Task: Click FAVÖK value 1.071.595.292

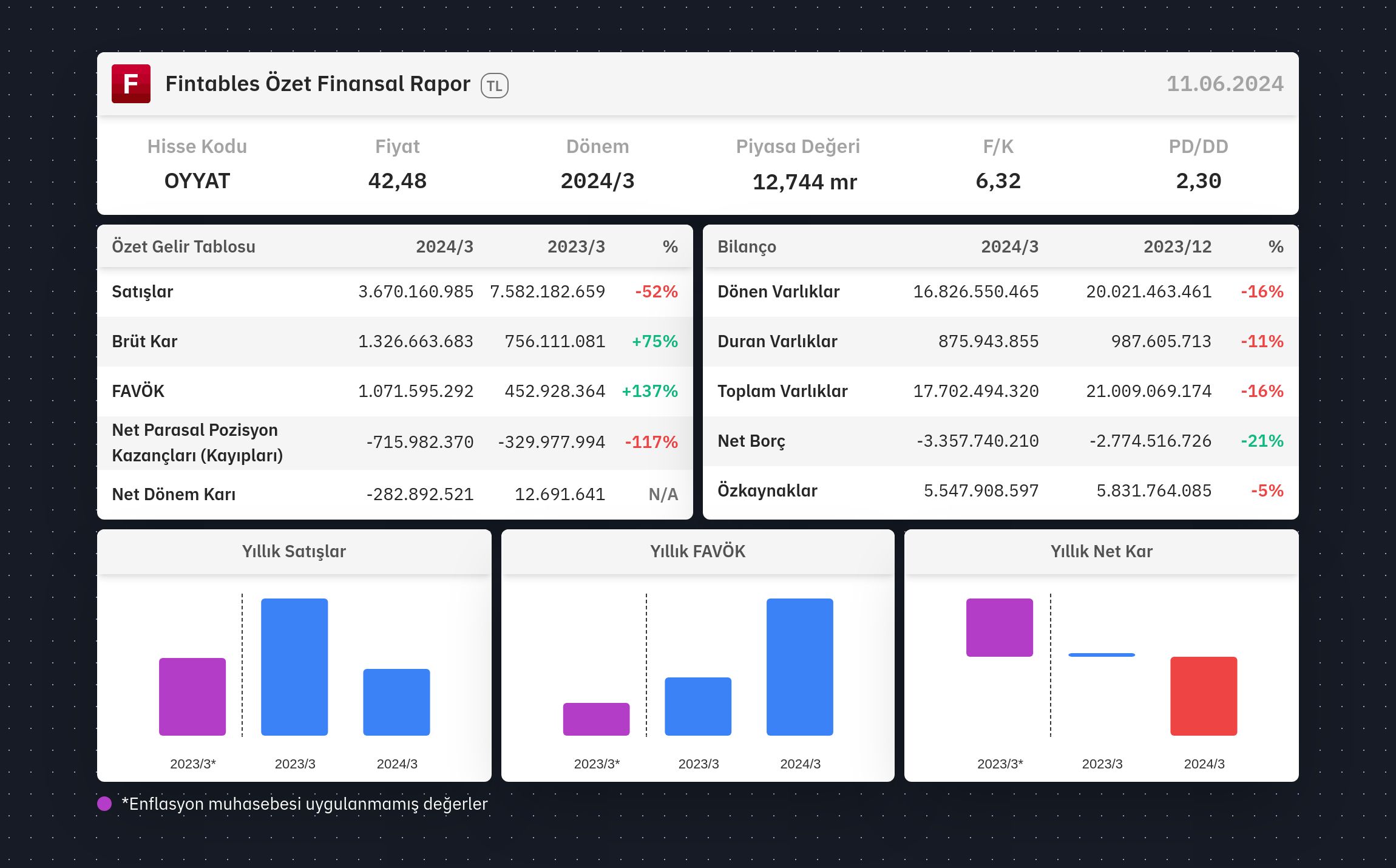Action: point(416,391)
